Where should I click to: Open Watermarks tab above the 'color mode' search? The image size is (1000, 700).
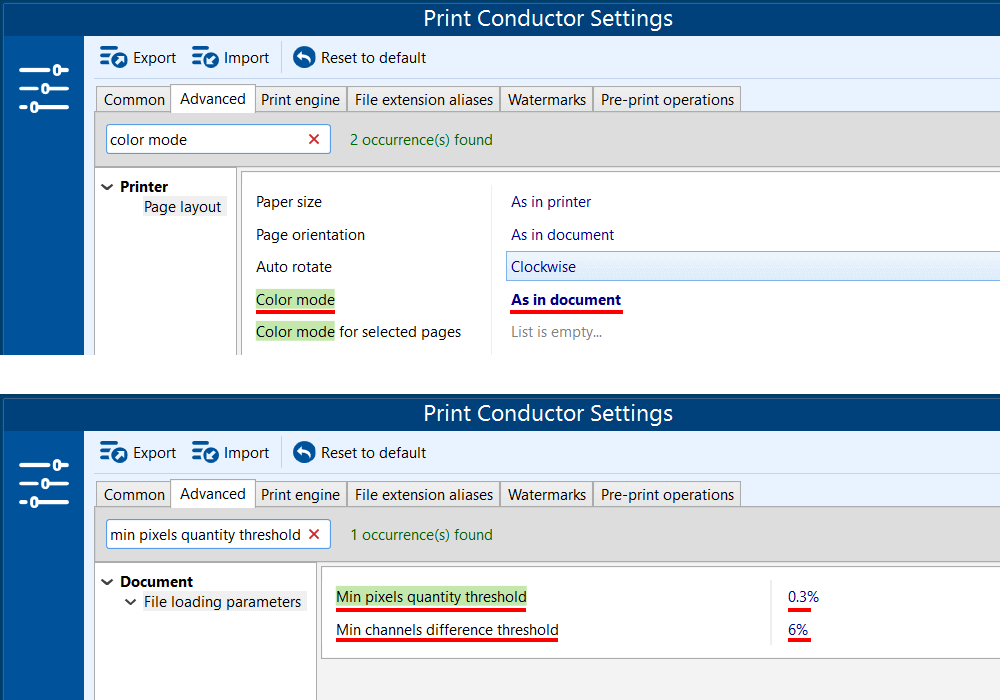coord(546,100)
